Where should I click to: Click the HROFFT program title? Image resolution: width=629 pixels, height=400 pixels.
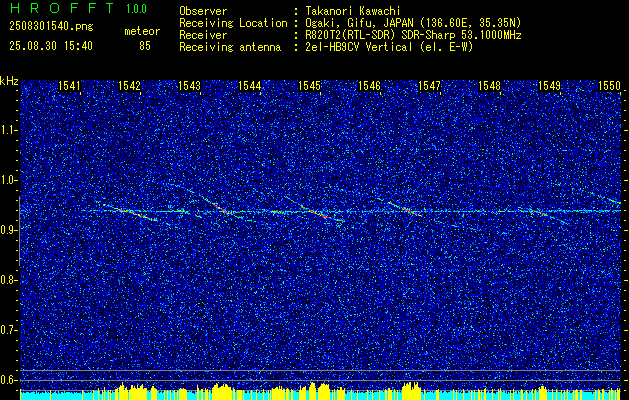[61, 8]
